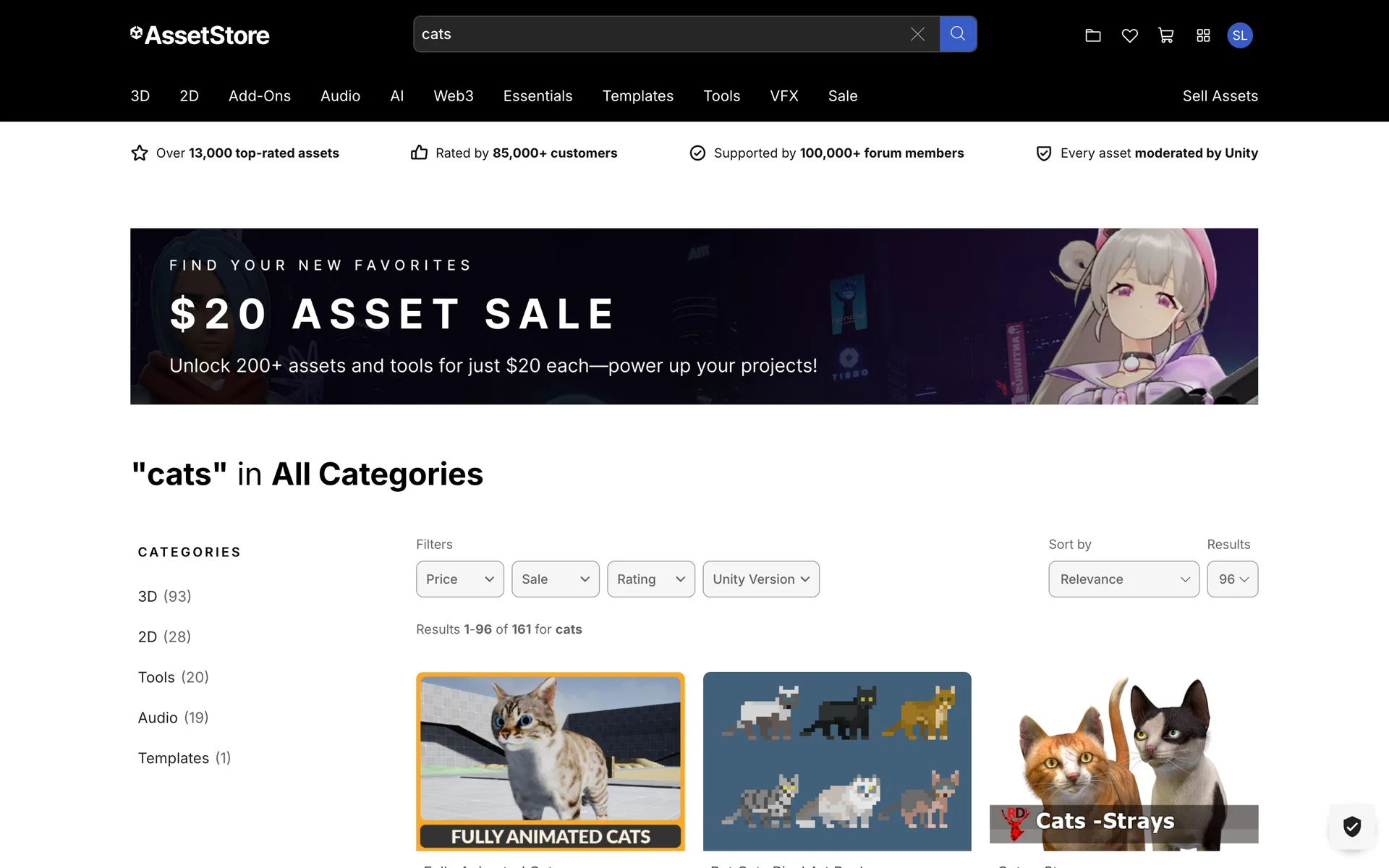Image resolution: width=1389 pixels, height=868 pixels.
Task: Open the apps grid icon
Action: 1203,35
